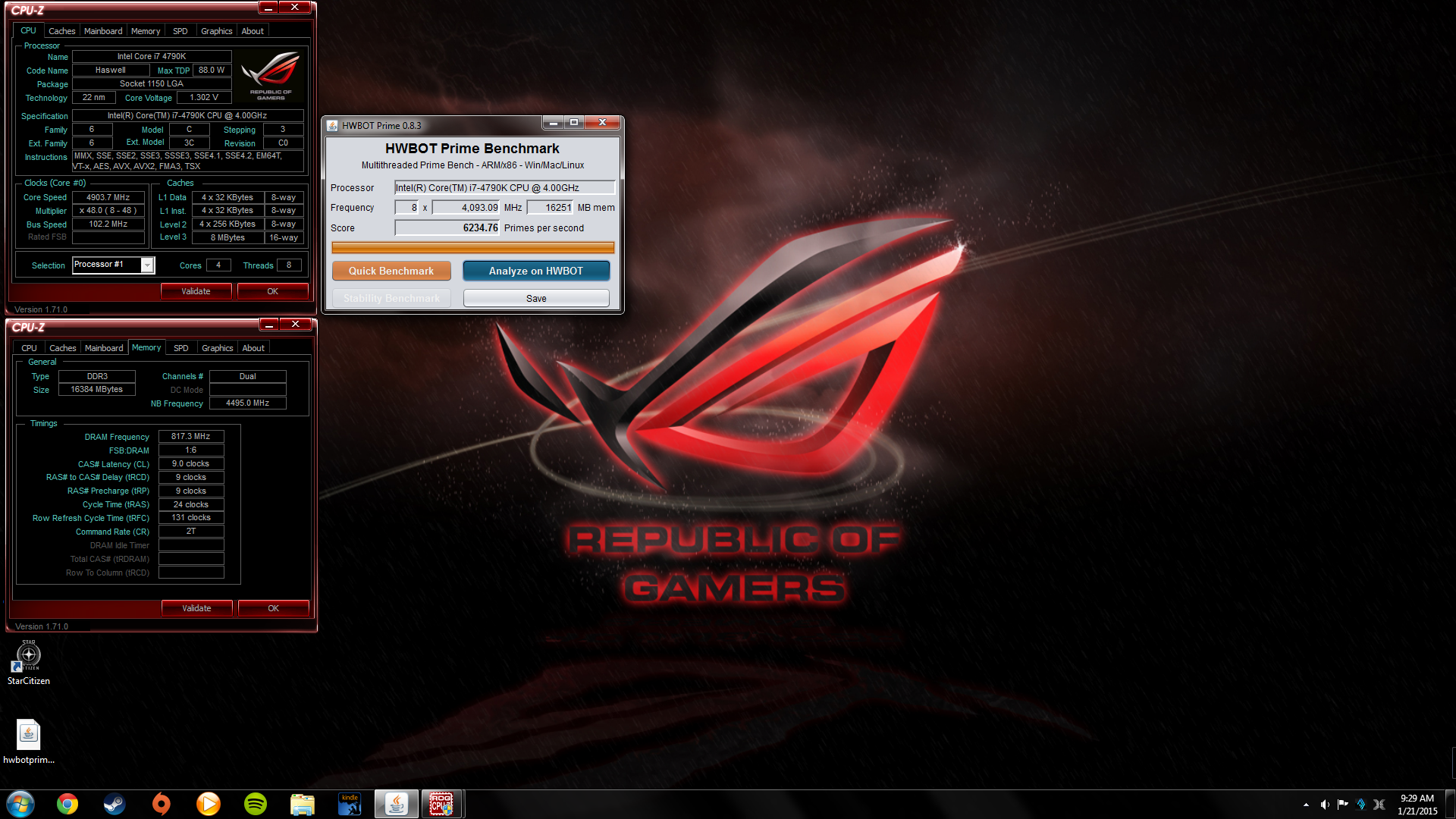
Task: Open Spotify from the taskbar
Action: point(256,804)
